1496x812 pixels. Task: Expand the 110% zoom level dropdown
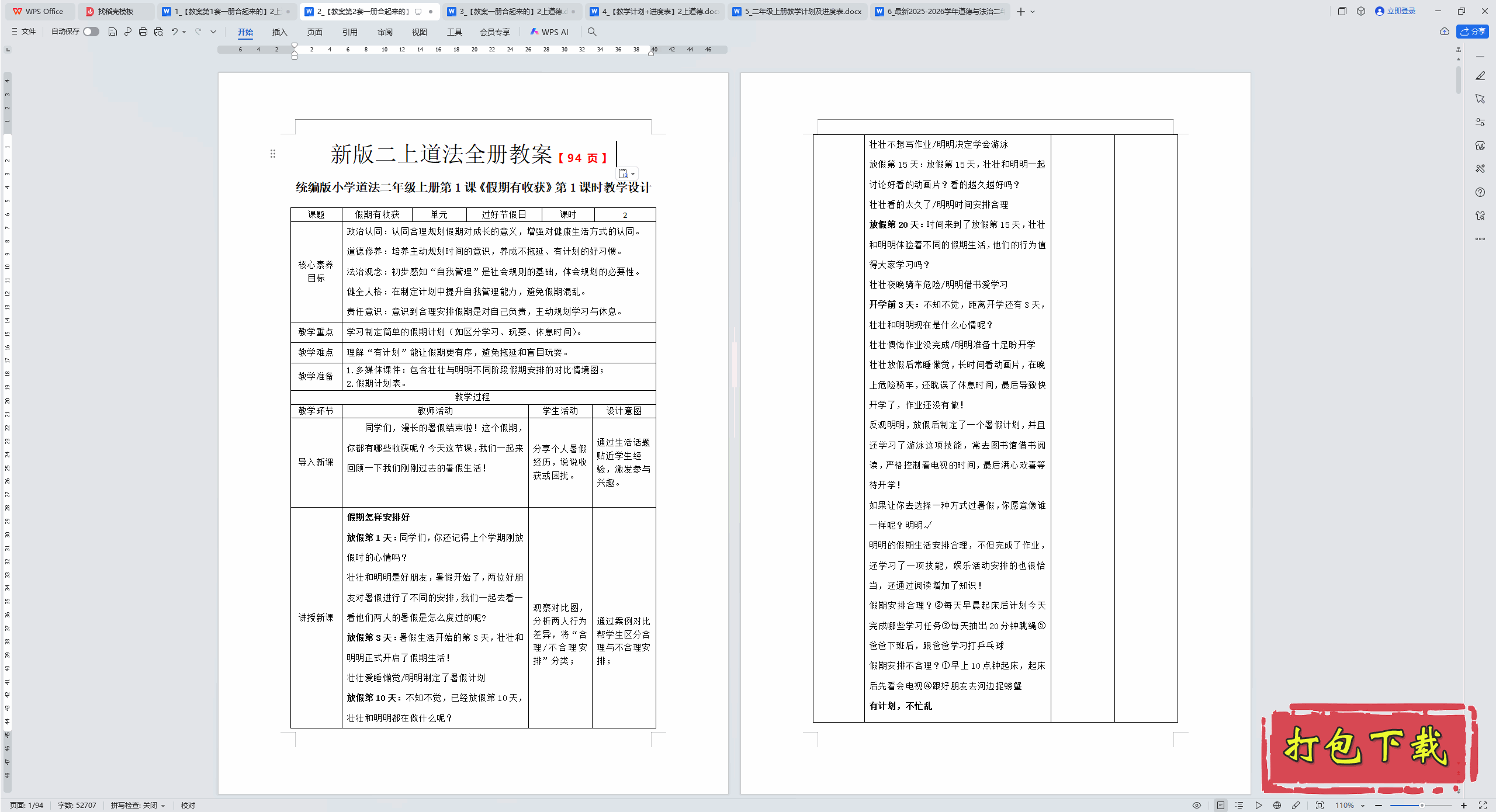[x=1362, y=806]
